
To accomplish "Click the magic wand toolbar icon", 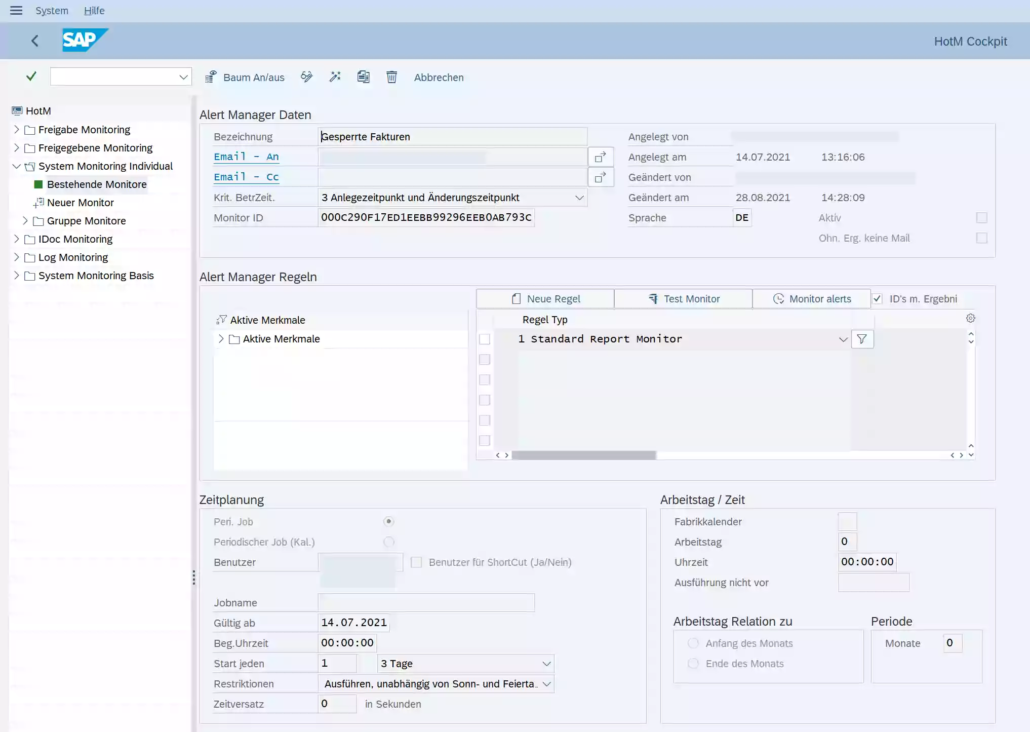I will (x=334, y=77).
